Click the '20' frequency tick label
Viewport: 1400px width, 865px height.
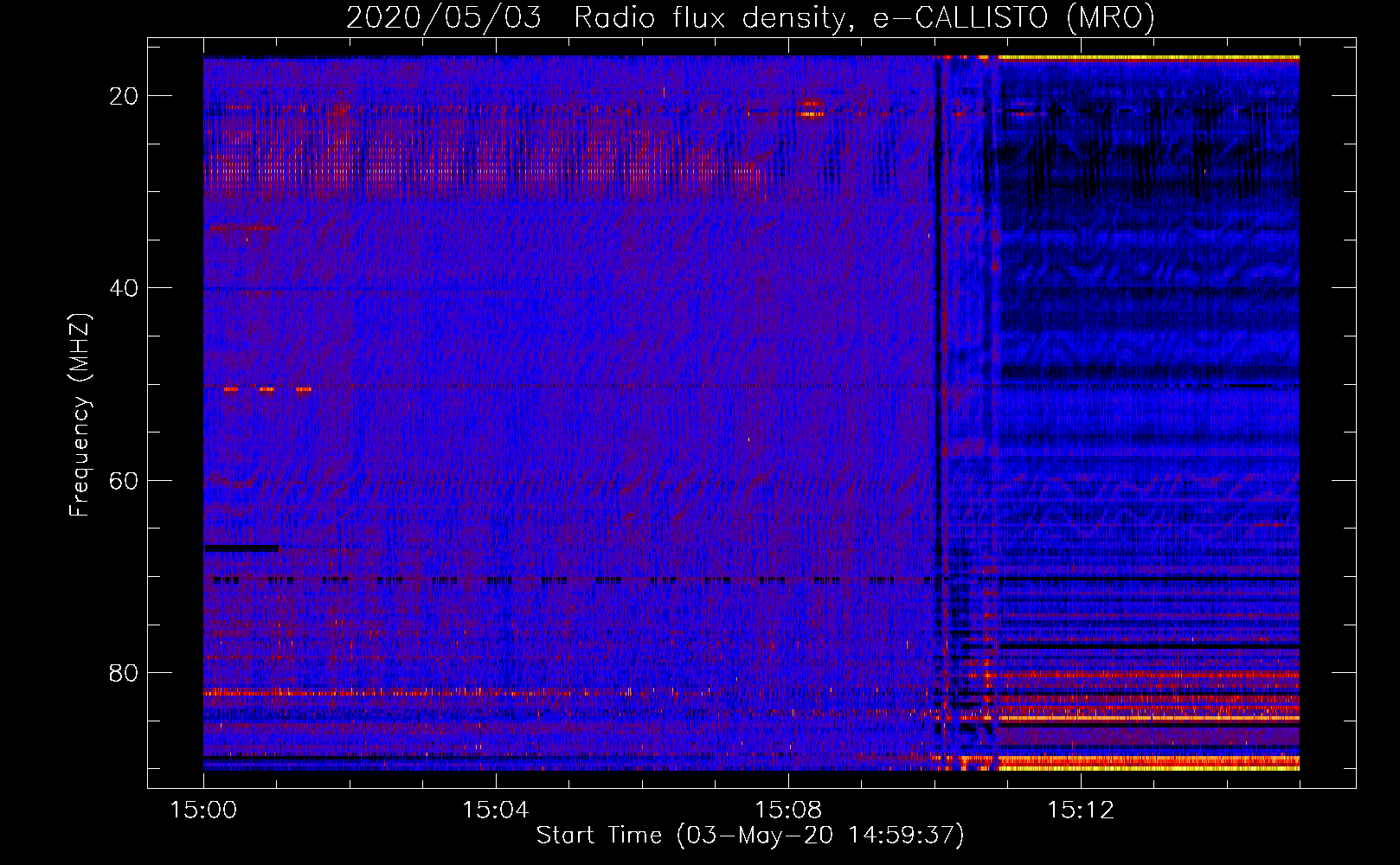pos(124,96)
